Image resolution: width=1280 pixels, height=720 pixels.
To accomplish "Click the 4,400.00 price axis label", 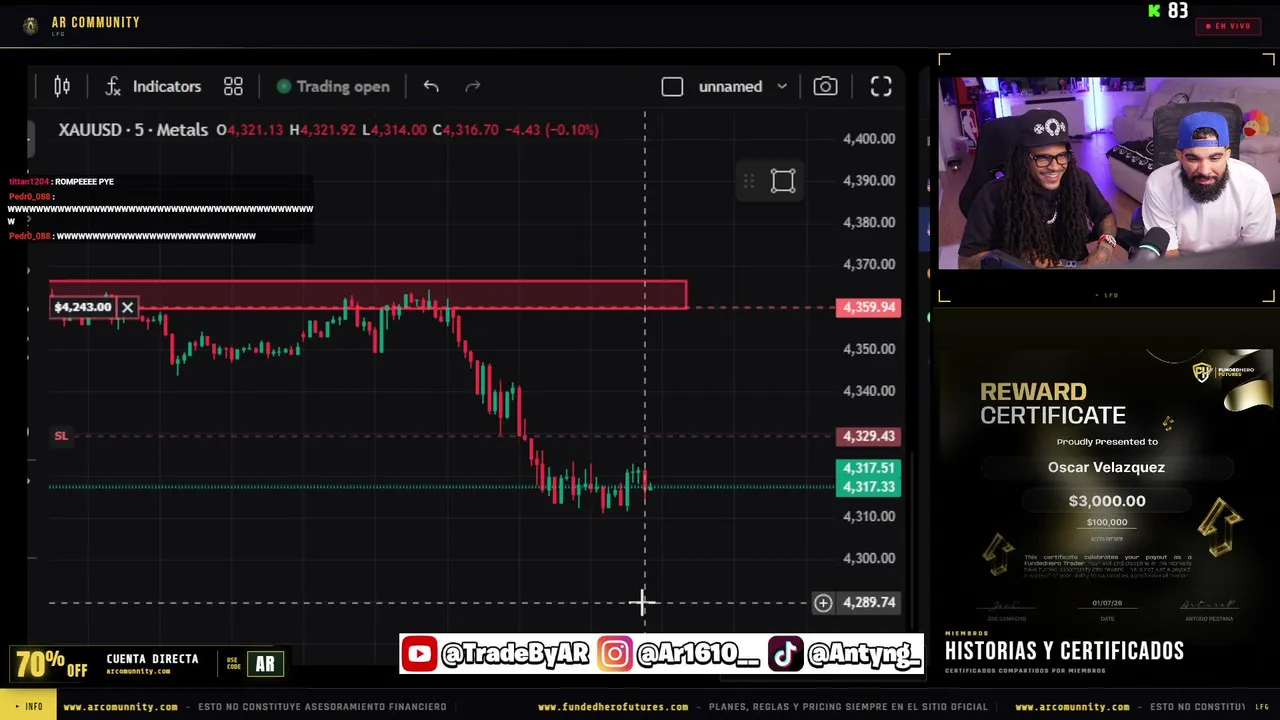I will [869, 139].
